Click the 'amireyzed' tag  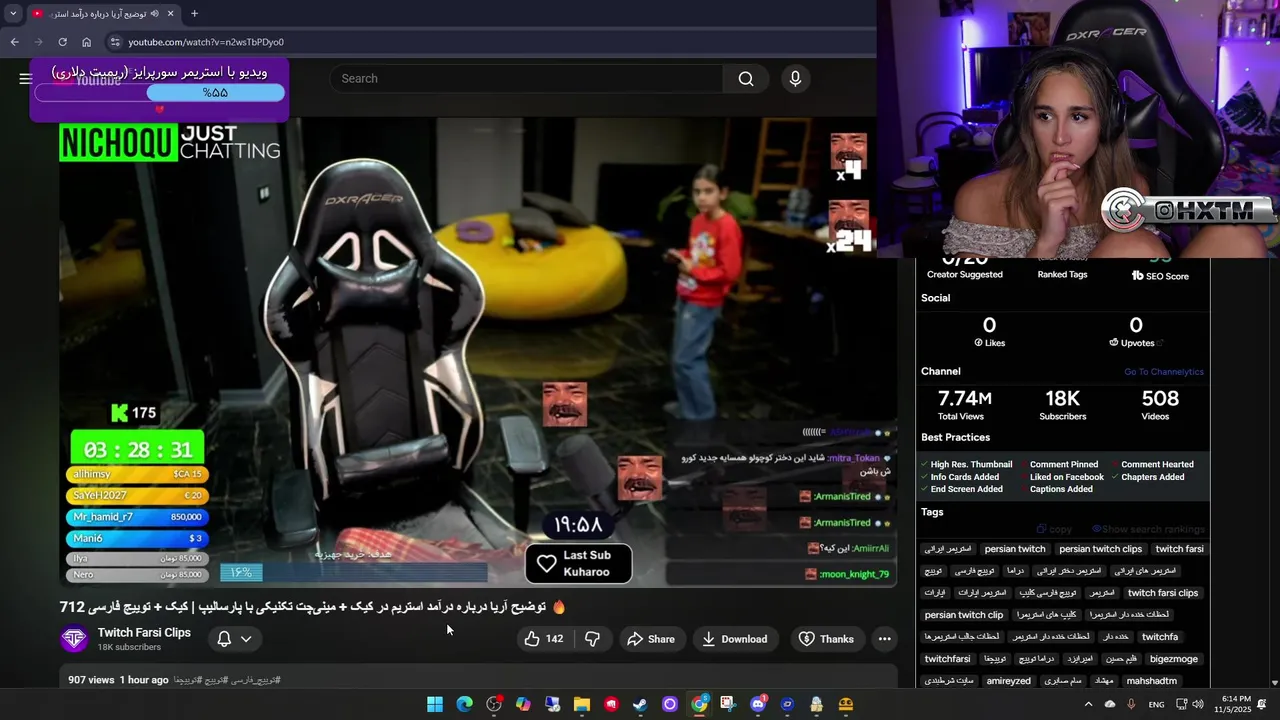pos(1008,681)
